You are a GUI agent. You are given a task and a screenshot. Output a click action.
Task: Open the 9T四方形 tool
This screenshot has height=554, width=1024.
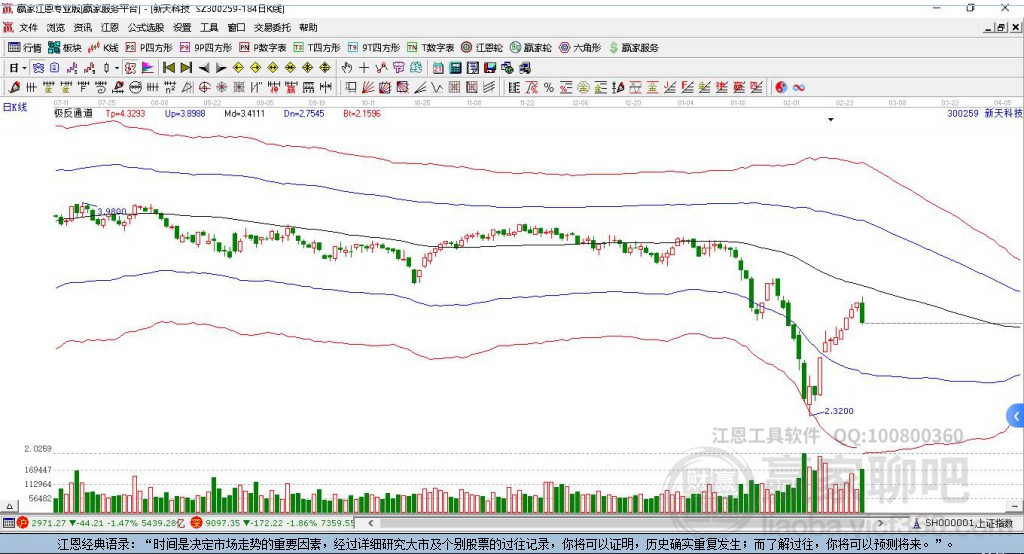(374, 48)
